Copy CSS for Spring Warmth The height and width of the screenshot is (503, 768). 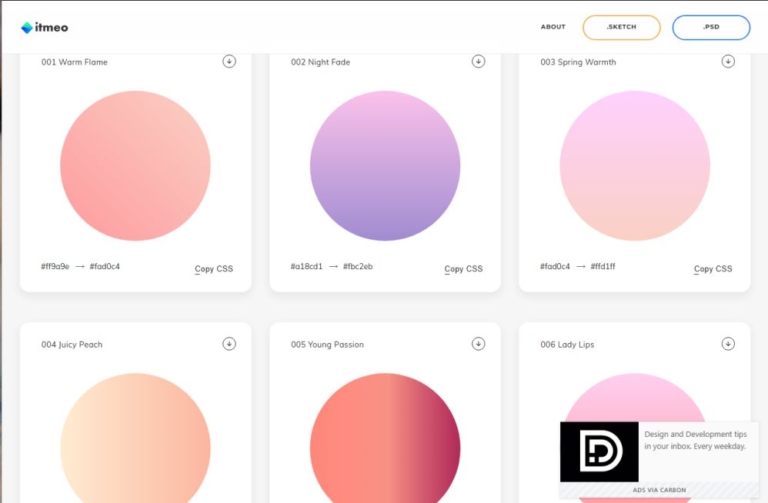tap(713, 269)
